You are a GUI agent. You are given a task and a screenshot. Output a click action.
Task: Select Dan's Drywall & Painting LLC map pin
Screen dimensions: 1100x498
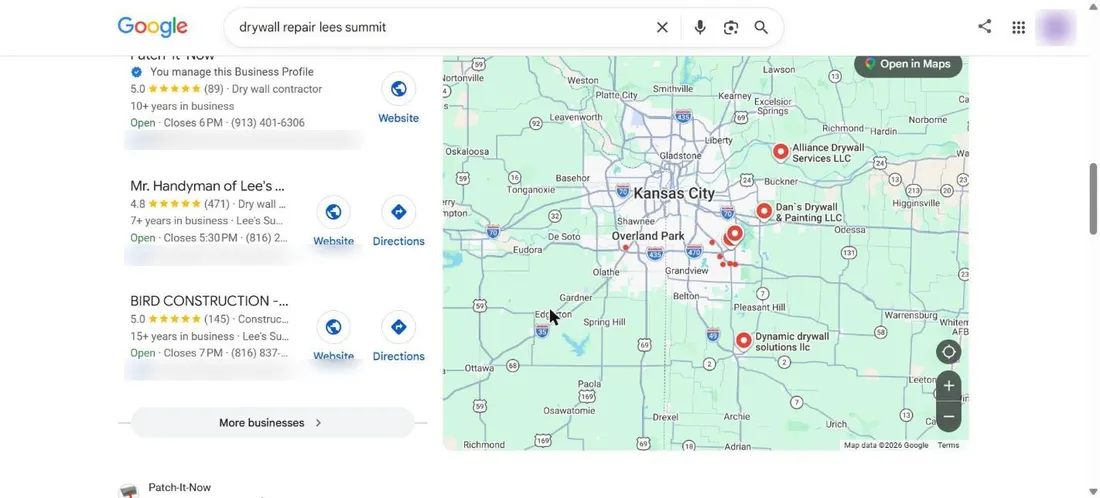[764, 210]
